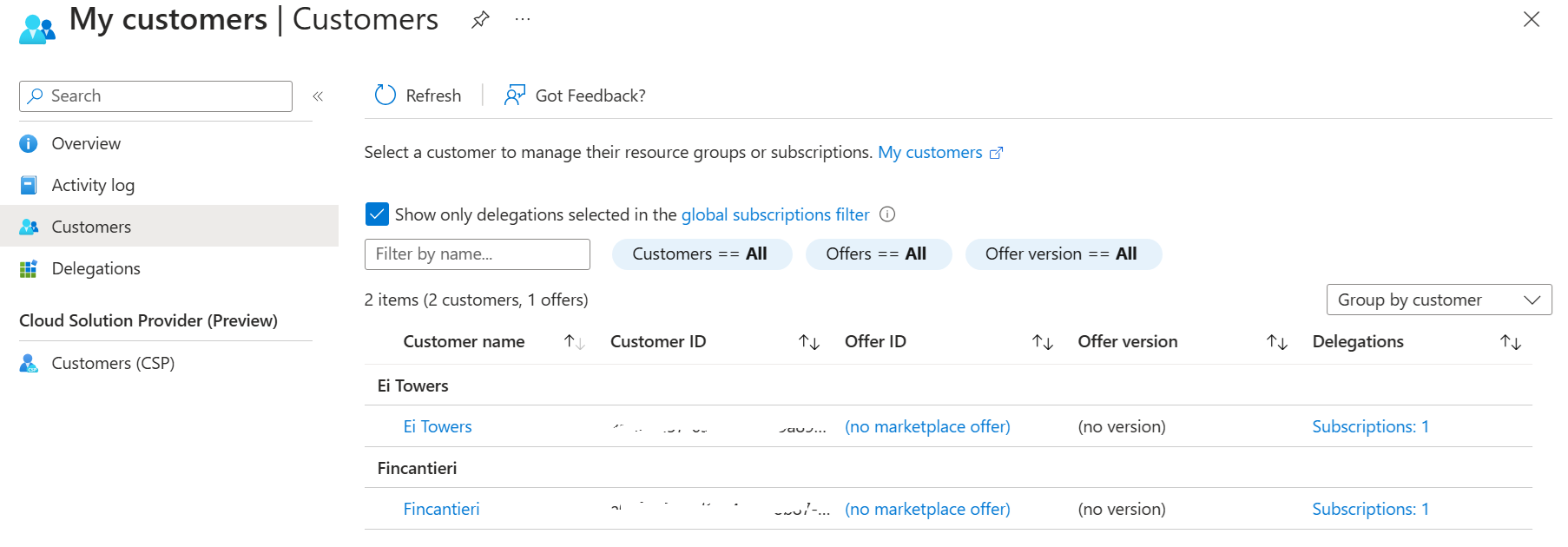Click the info icon beside subscriptions filter
This screenshot has height=547, width=1568.
887,214
